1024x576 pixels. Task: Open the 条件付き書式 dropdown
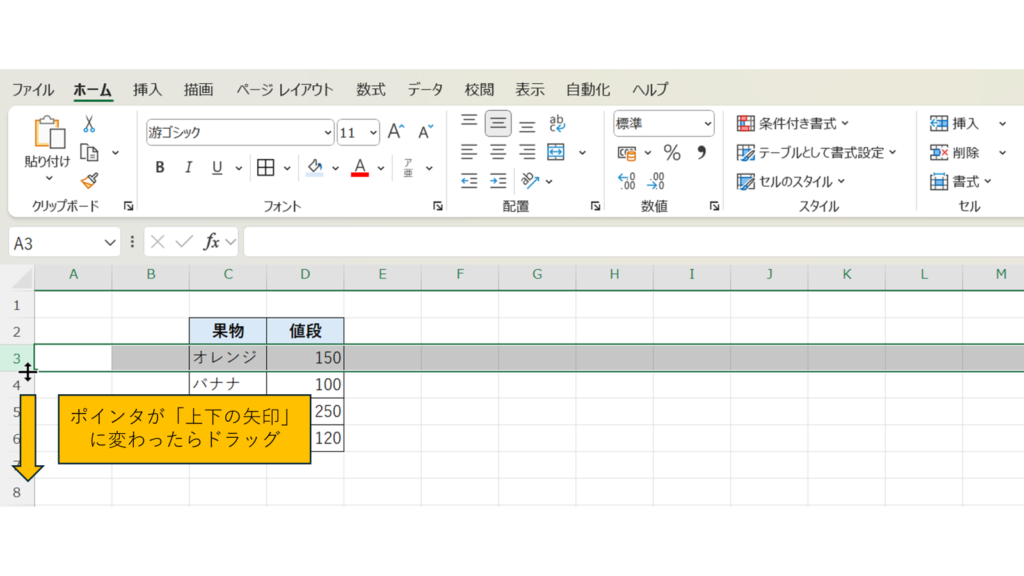793,124
